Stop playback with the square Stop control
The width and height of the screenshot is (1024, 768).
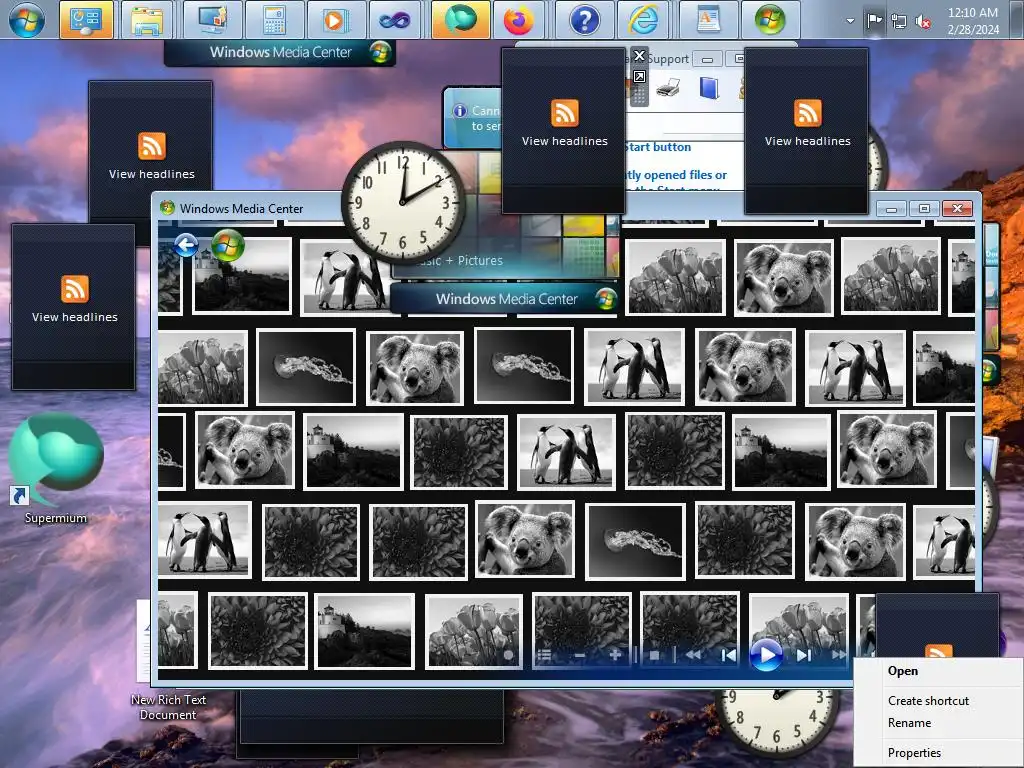click(654, 655)
